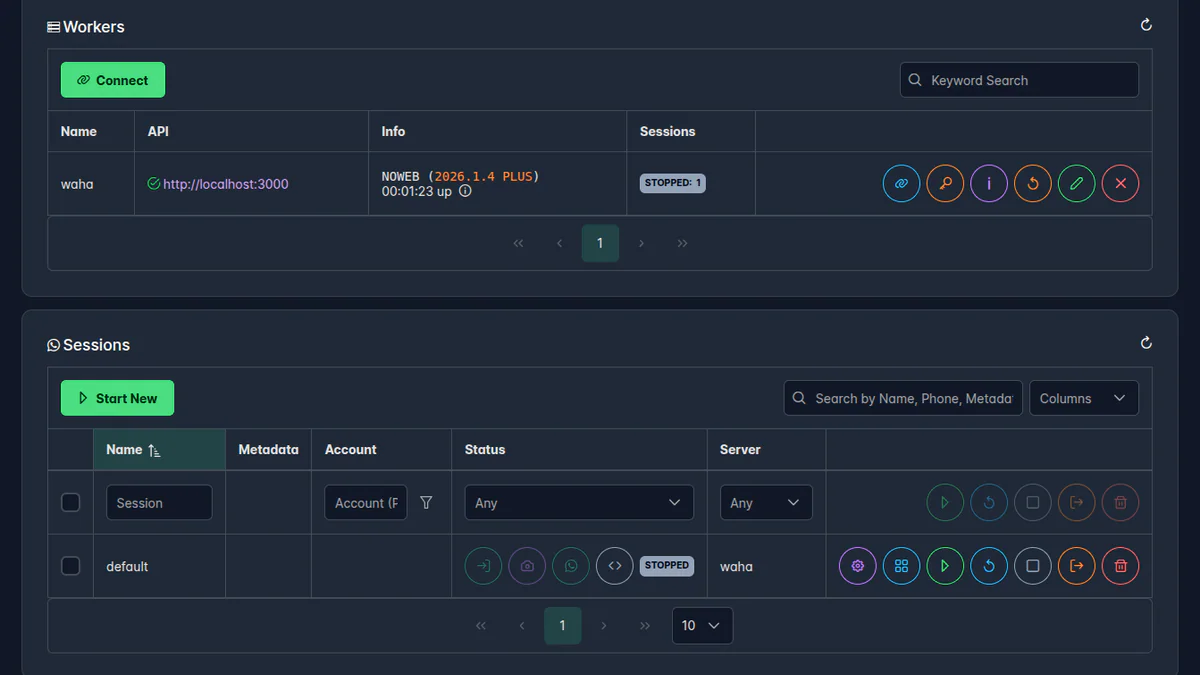Expand the Server filter dropdown
Screen dimensions: 1200x675
766,502
